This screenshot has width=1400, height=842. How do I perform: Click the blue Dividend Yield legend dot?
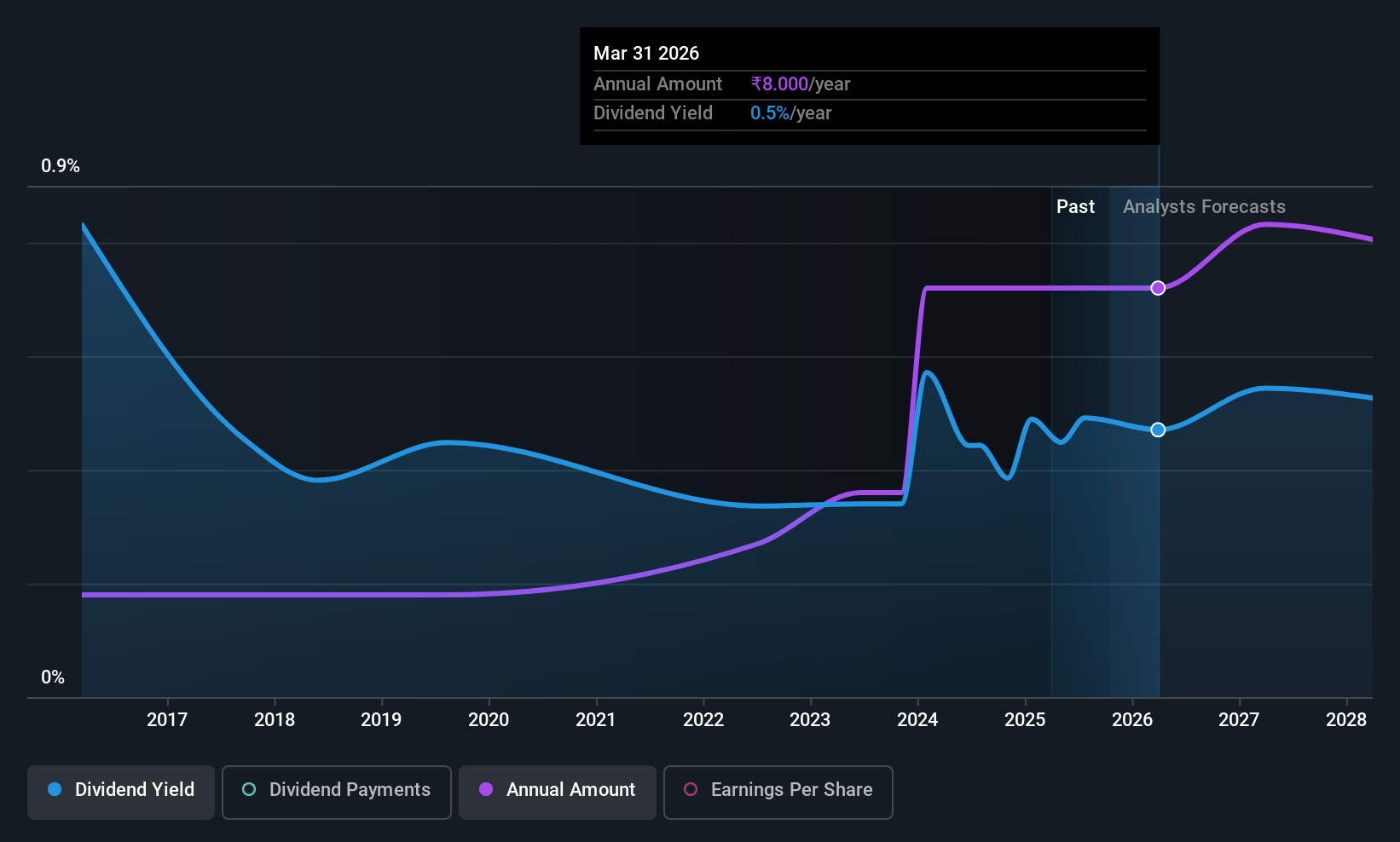click(55, 790)
